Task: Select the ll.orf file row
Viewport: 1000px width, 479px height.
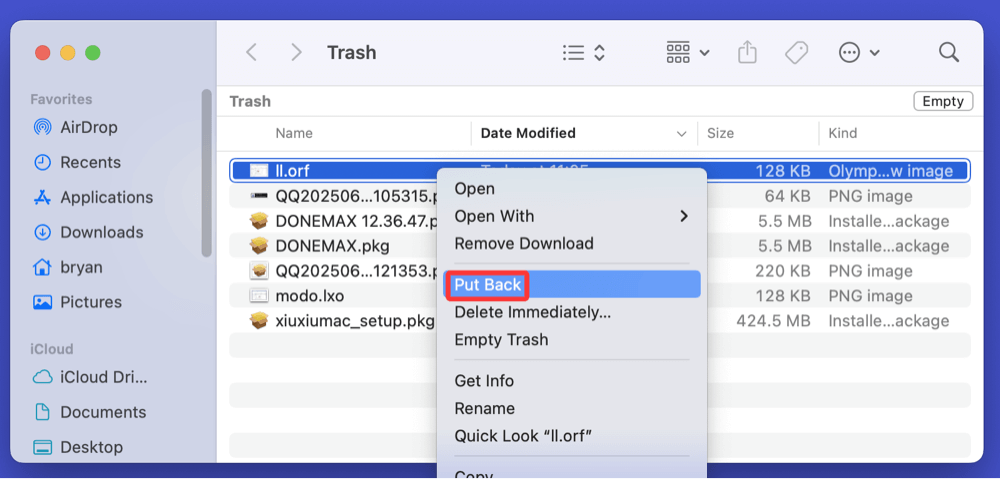Action: [599, 171]
